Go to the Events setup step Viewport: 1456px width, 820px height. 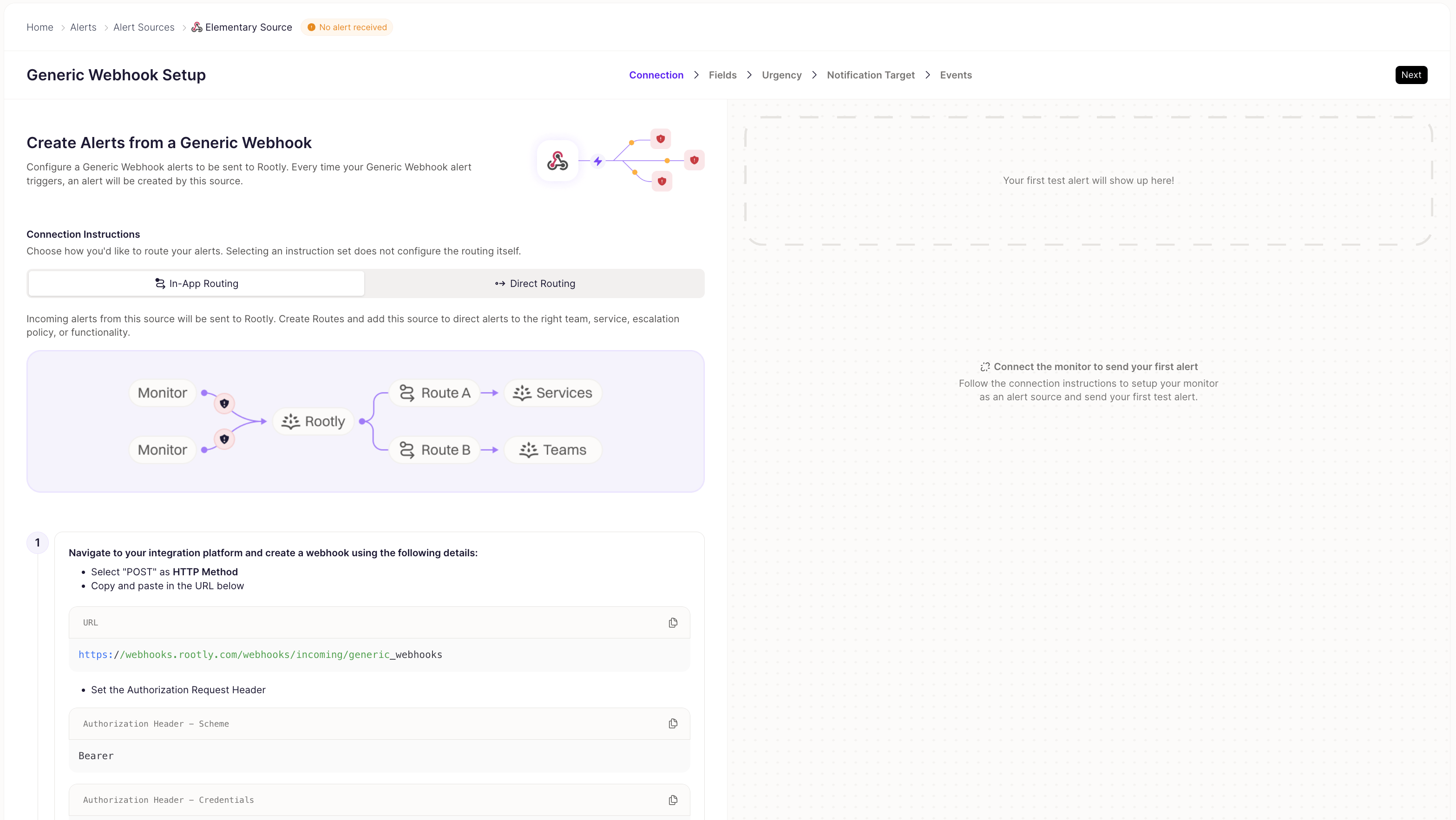956,75
